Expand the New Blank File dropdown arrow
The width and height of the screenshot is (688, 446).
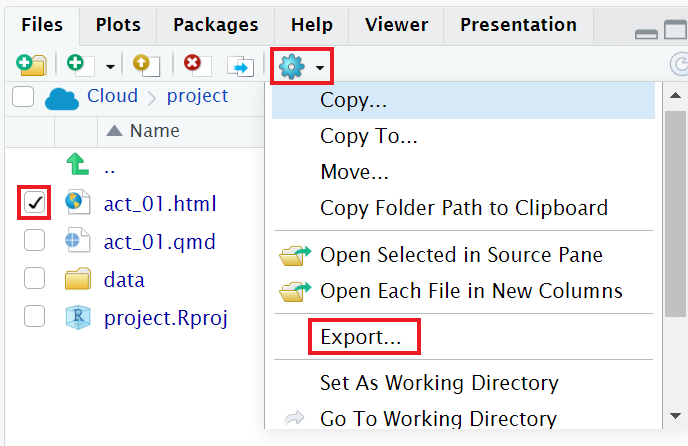coord(110,67)
